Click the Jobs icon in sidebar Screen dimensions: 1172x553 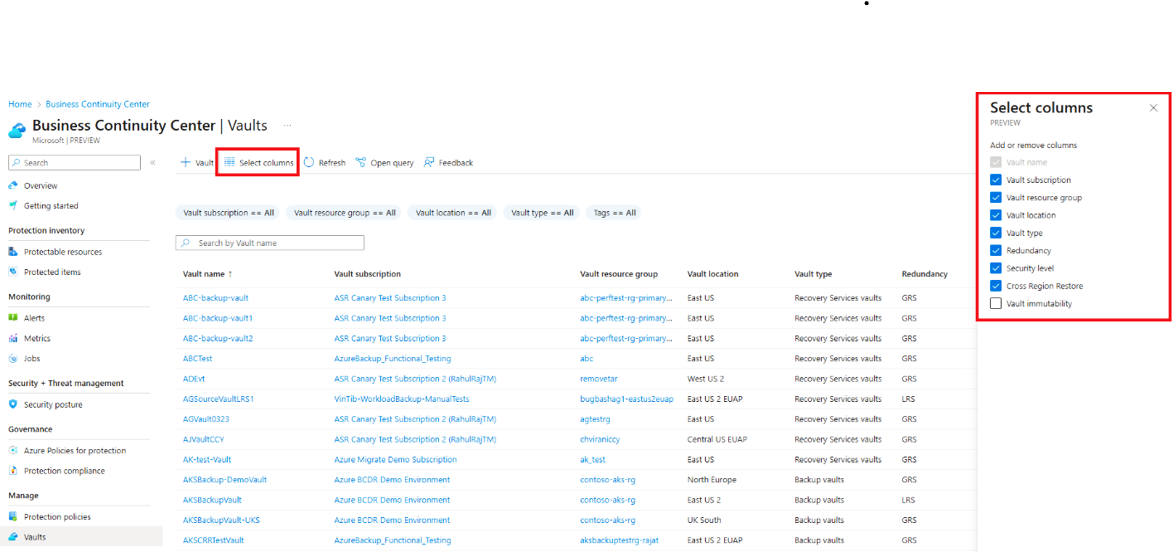click(x=13, y=358)
